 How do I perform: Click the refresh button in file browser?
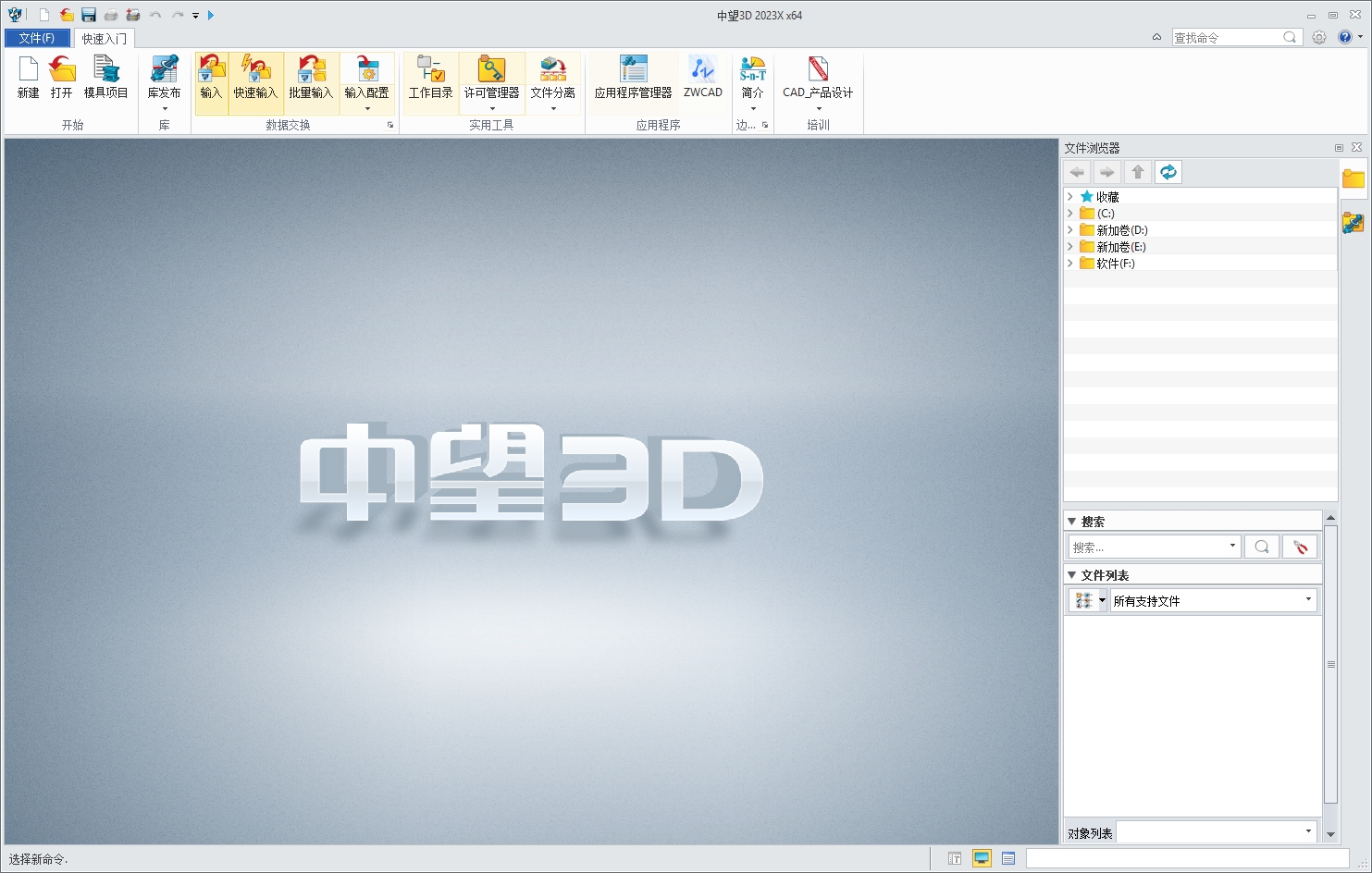(1168, 171)
